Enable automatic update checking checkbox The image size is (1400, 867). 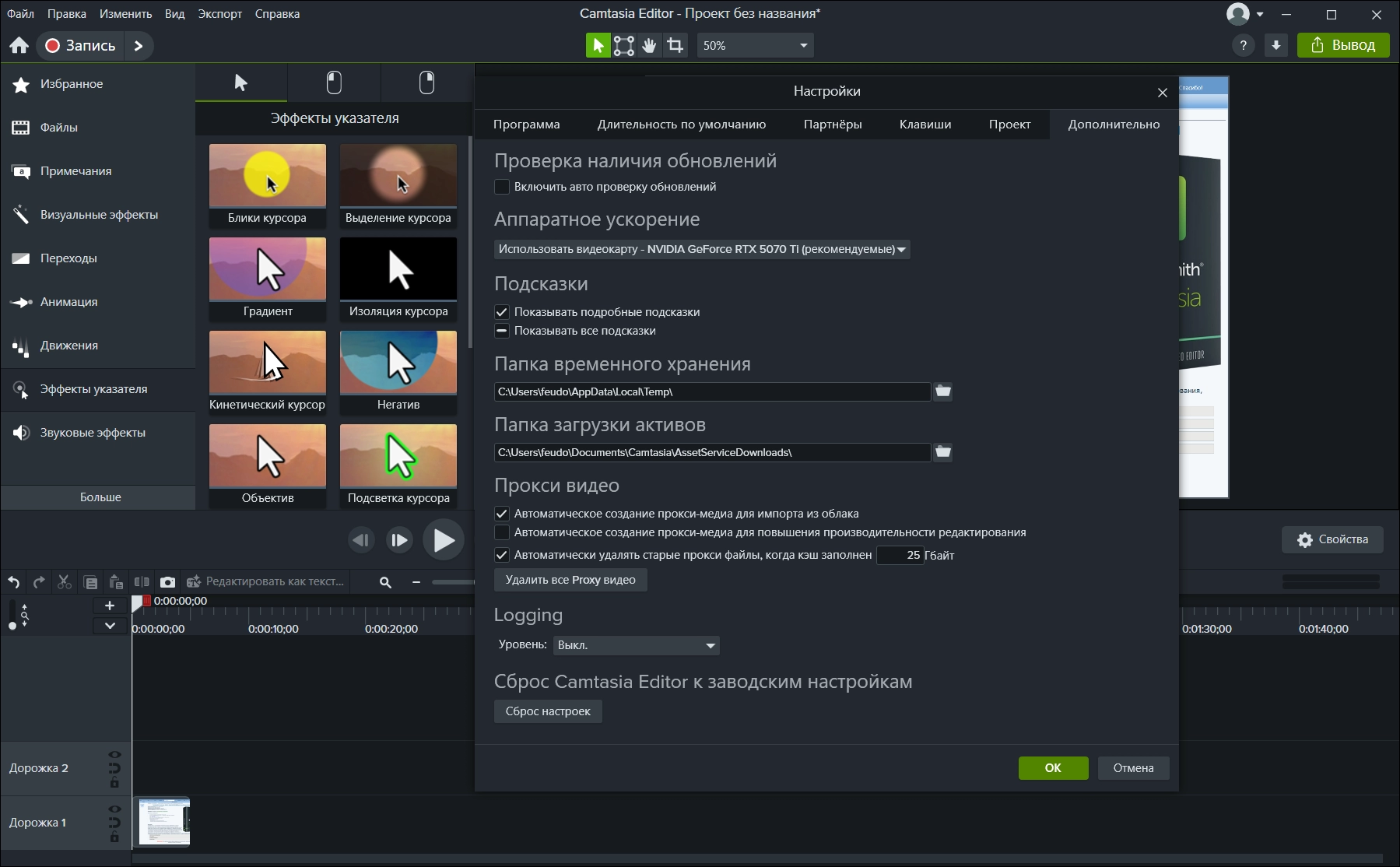[502, 187]
